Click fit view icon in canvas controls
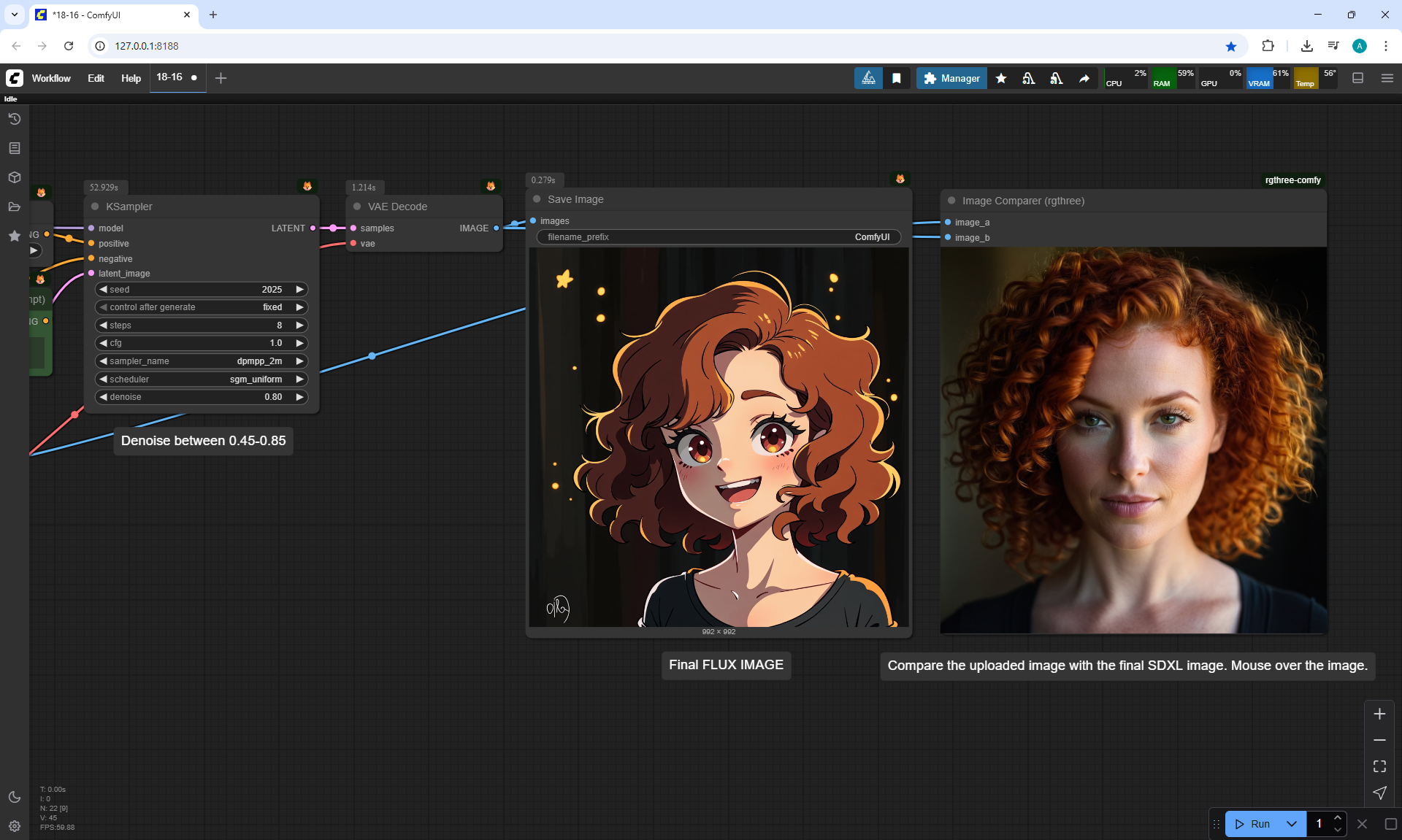 coord(1379,766)
